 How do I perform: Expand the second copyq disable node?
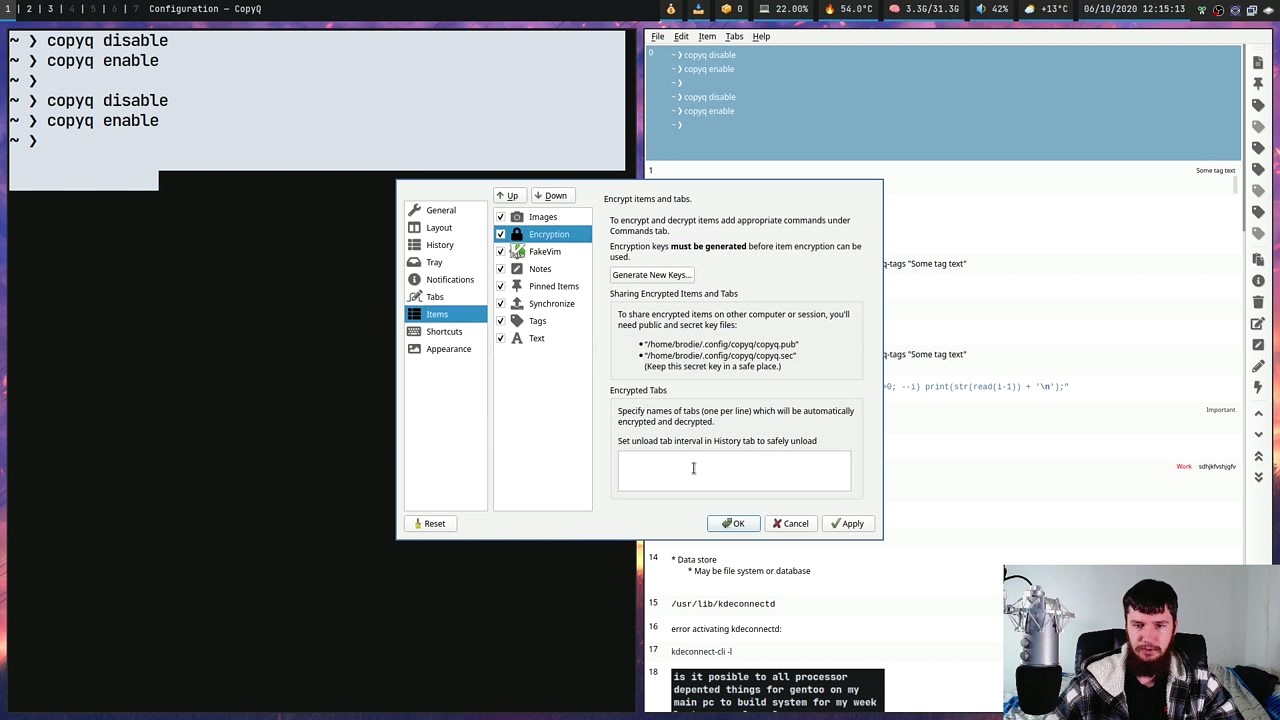tap(674, 97)
